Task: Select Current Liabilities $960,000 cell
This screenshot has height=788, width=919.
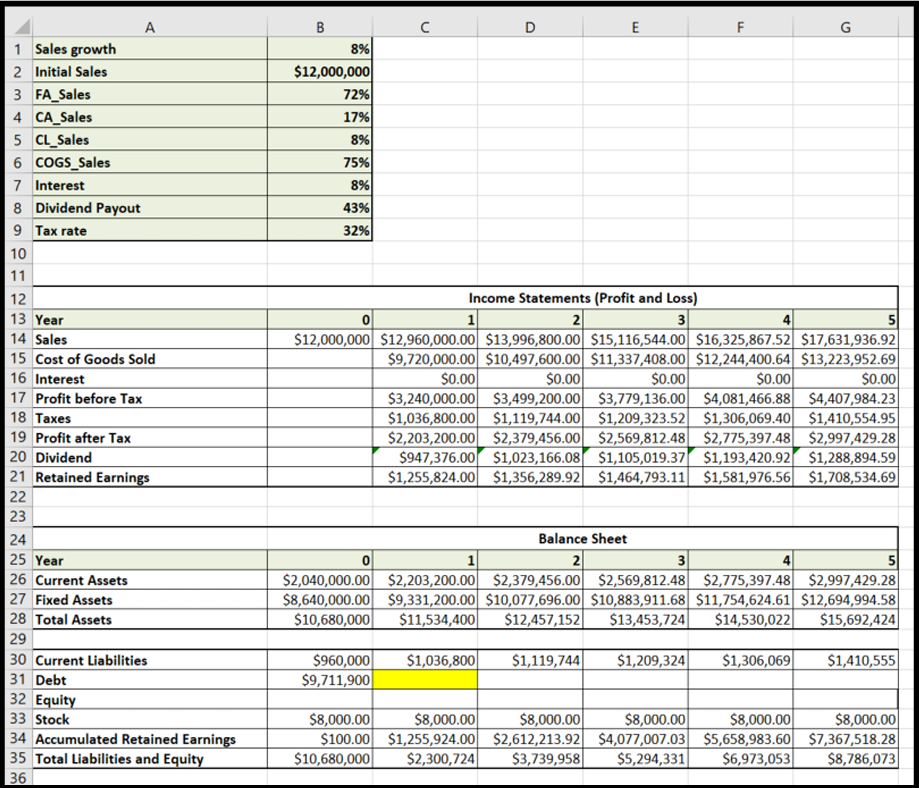Action: click(x=320, y=660)
